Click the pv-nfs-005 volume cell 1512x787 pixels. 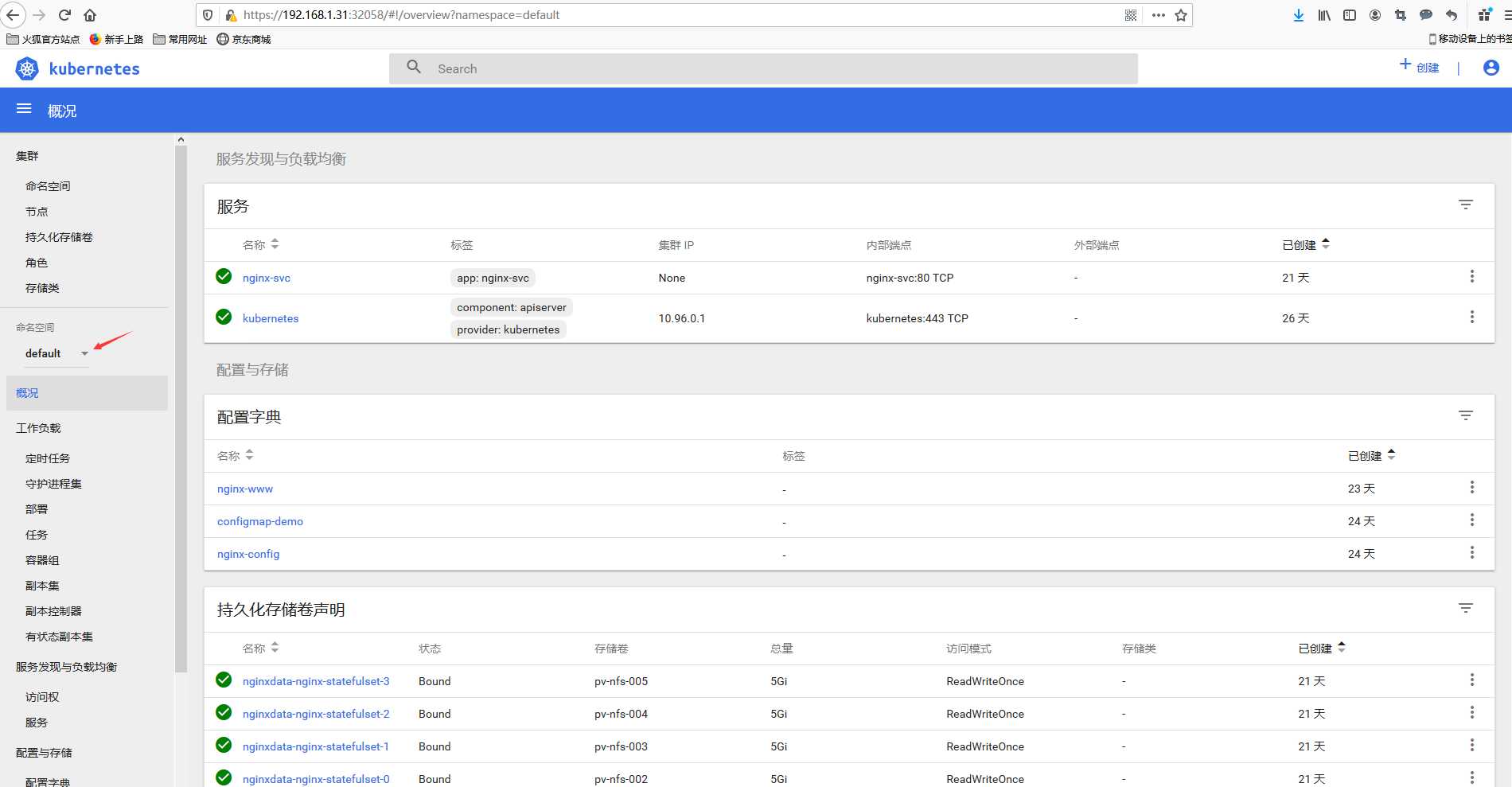click(621, 681)
